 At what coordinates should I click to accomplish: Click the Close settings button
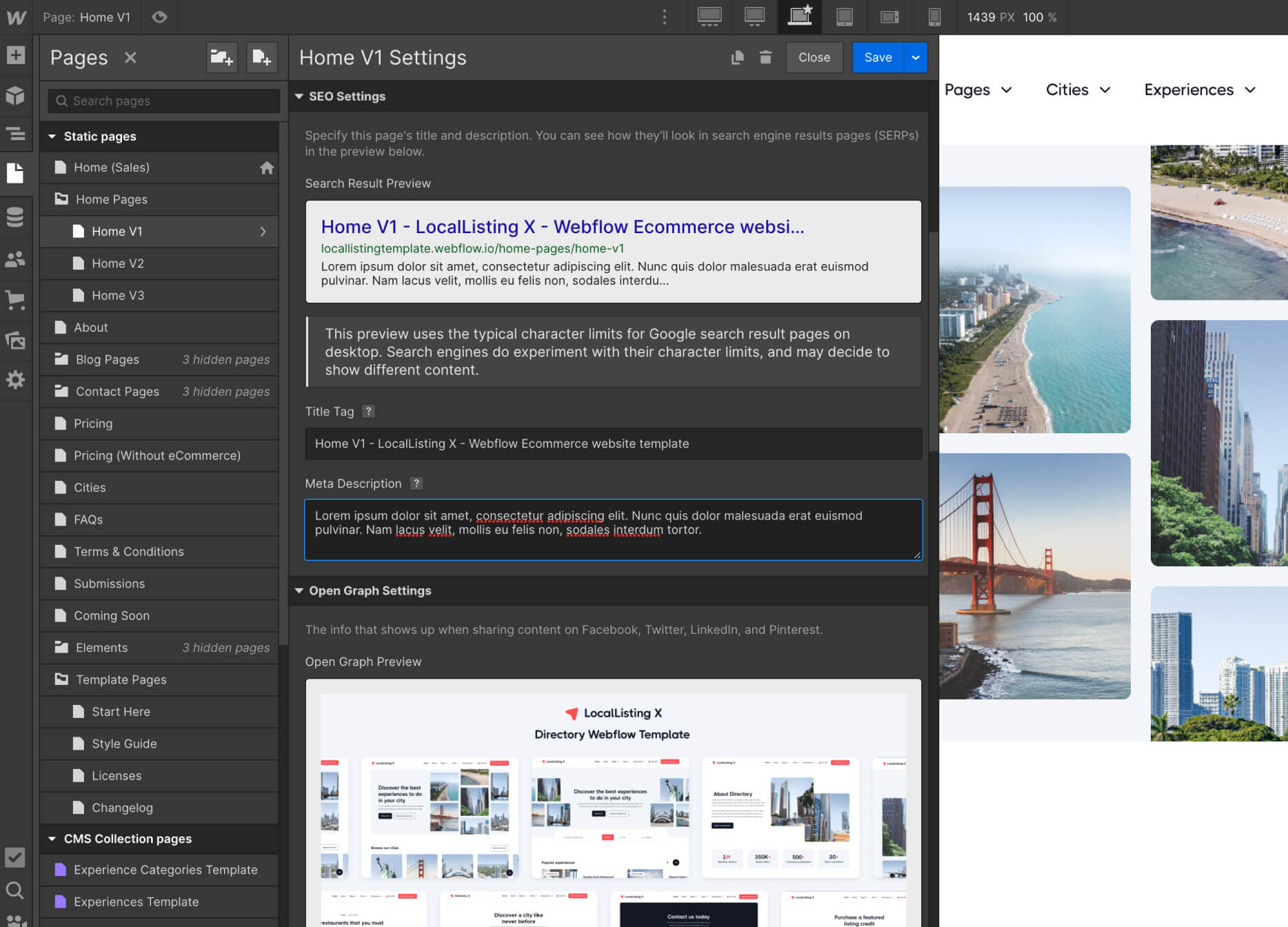[814, 57]
